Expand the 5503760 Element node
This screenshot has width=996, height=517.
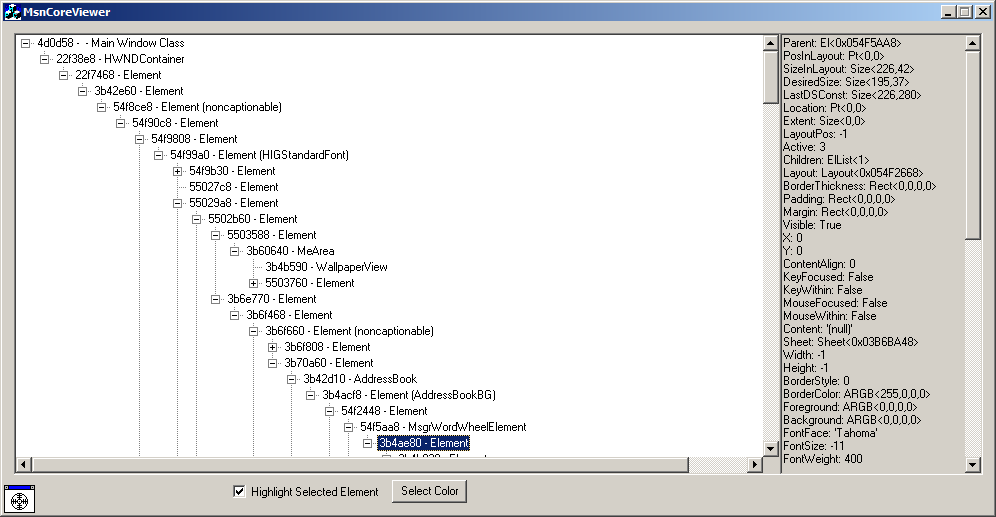coord(254,283)
